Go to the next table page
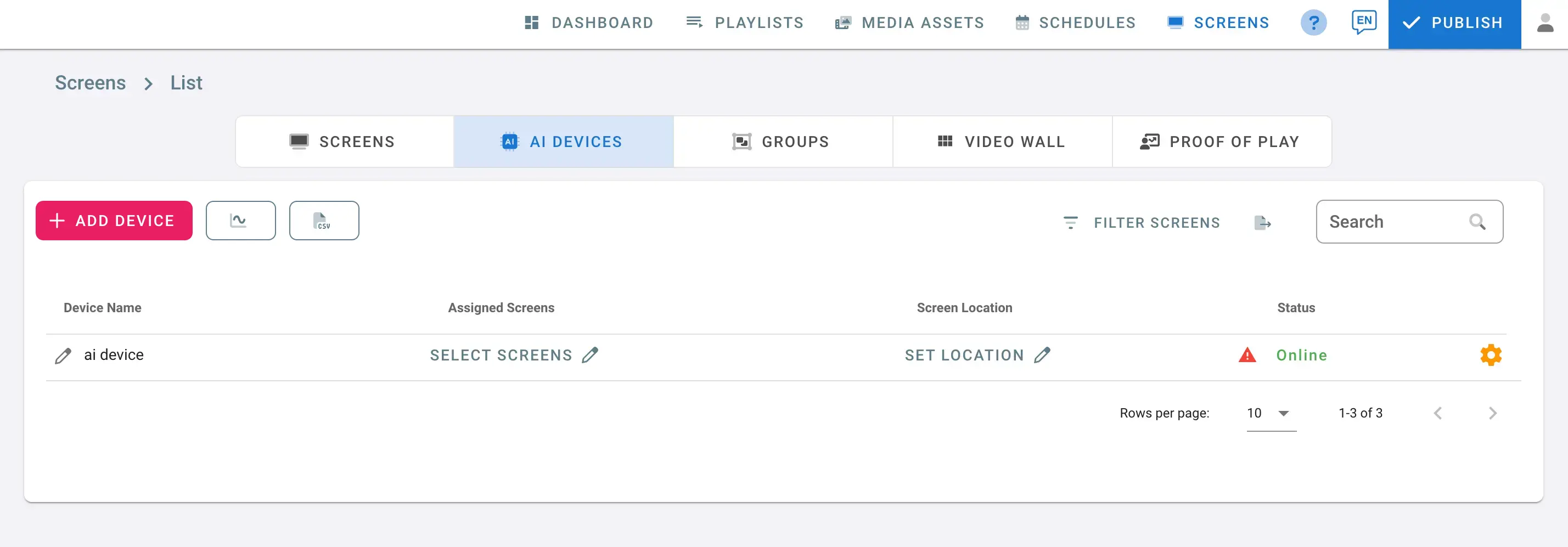Screen dimensions: 1568x547 click(x=1492, y=413)
